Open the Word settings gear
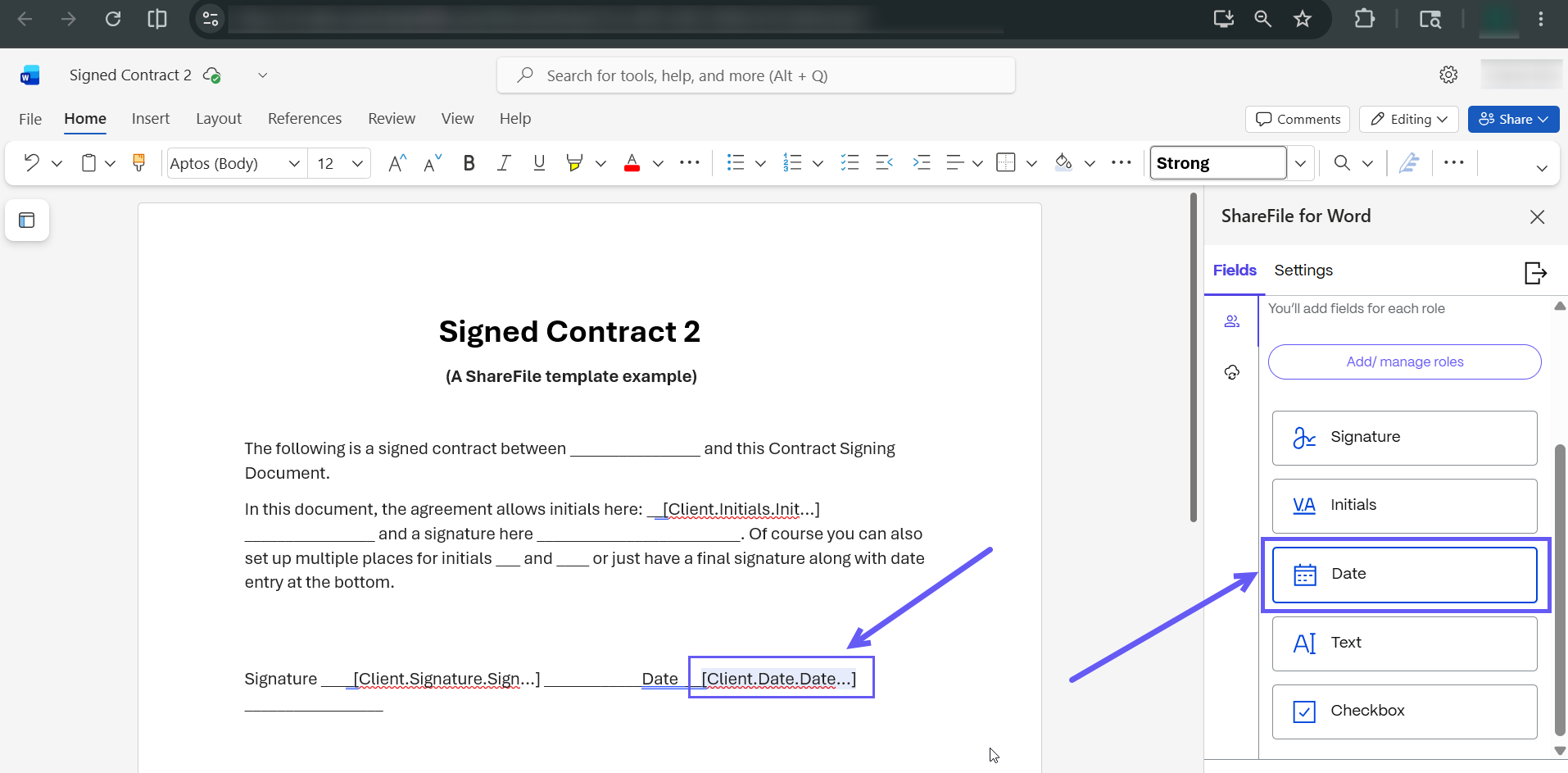The image size is (1568, 773). coord(1448,75)
